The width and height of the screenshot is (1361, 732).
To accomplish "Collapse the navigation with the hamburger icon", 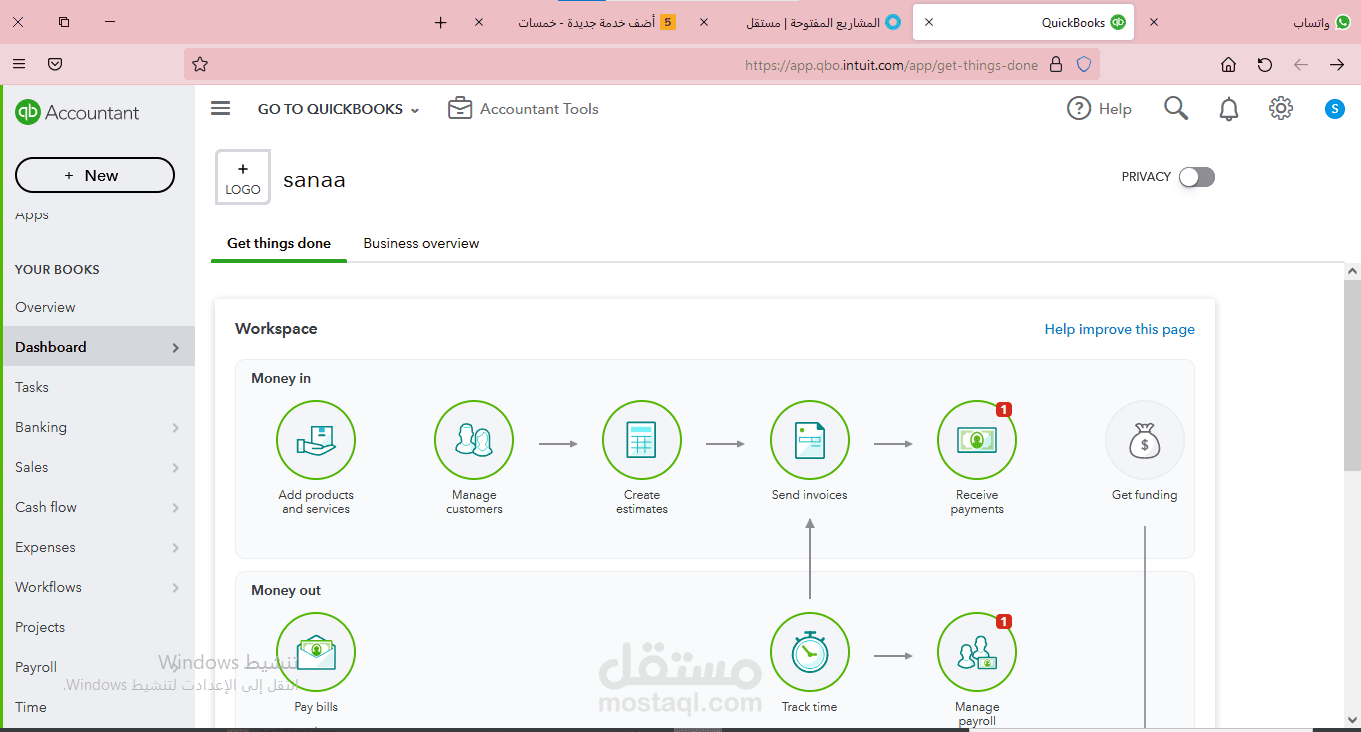I will point(221,109).
